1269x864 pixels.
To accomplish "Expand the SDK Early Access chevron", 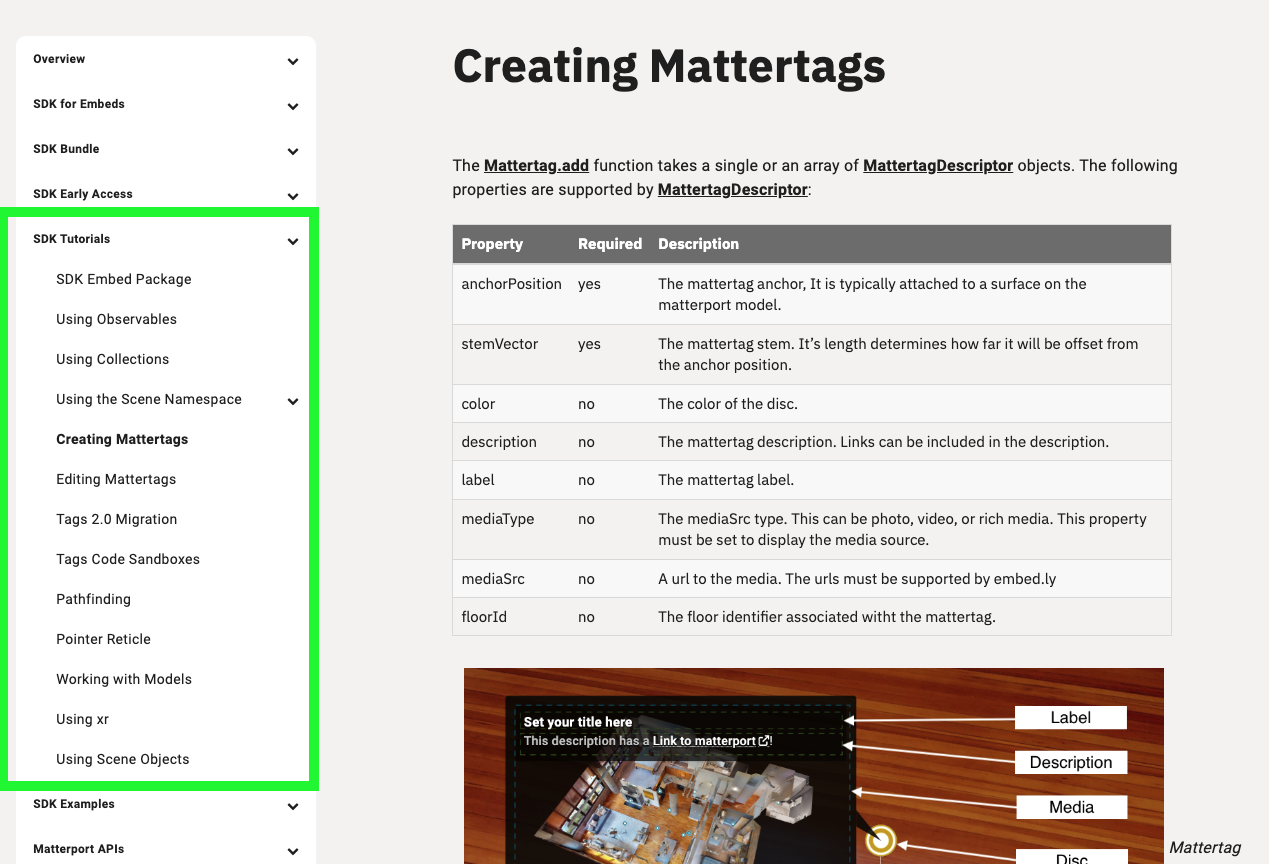I will click(x=293, y=196).
